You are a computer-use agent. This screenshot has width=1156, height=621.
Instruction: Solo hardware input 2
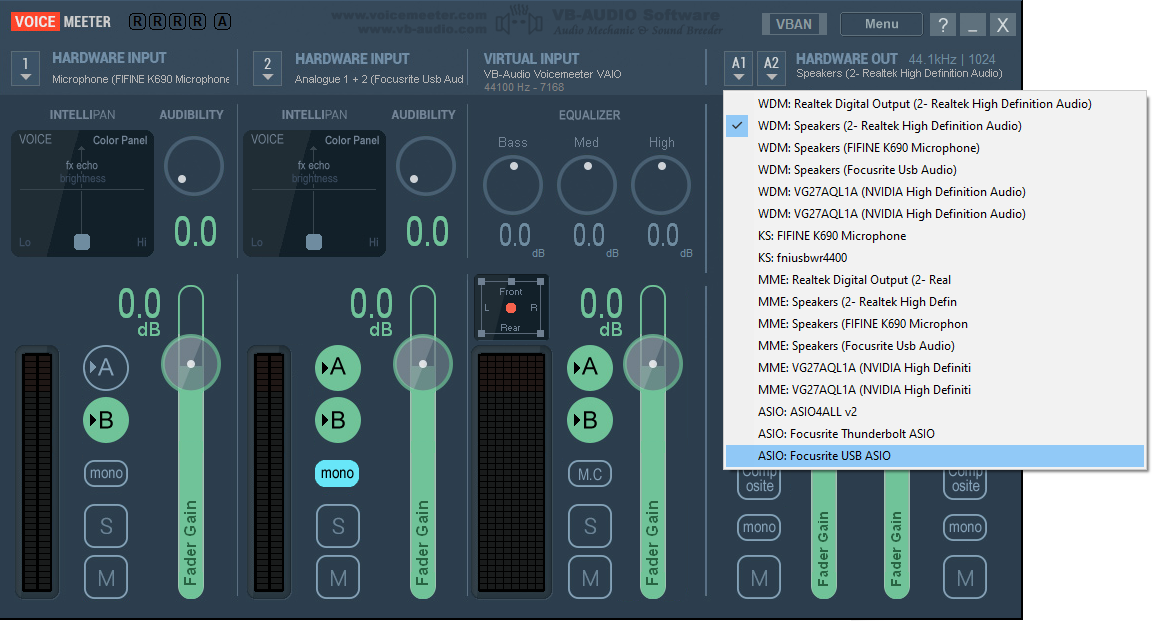tap(338, 526)
